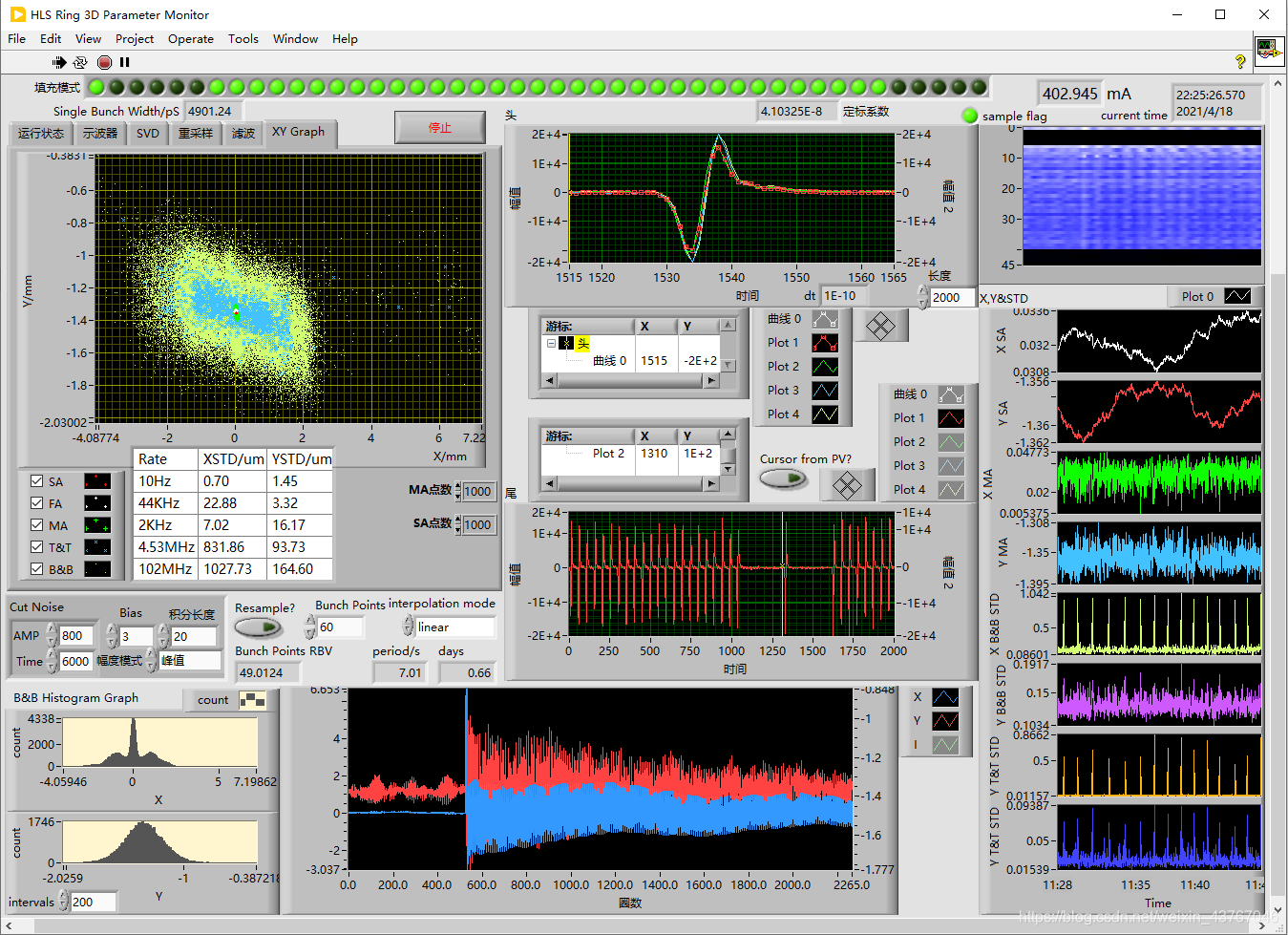1288x935 pixels.
Task: Click the intervals input field
Action: tap(92, 902)
